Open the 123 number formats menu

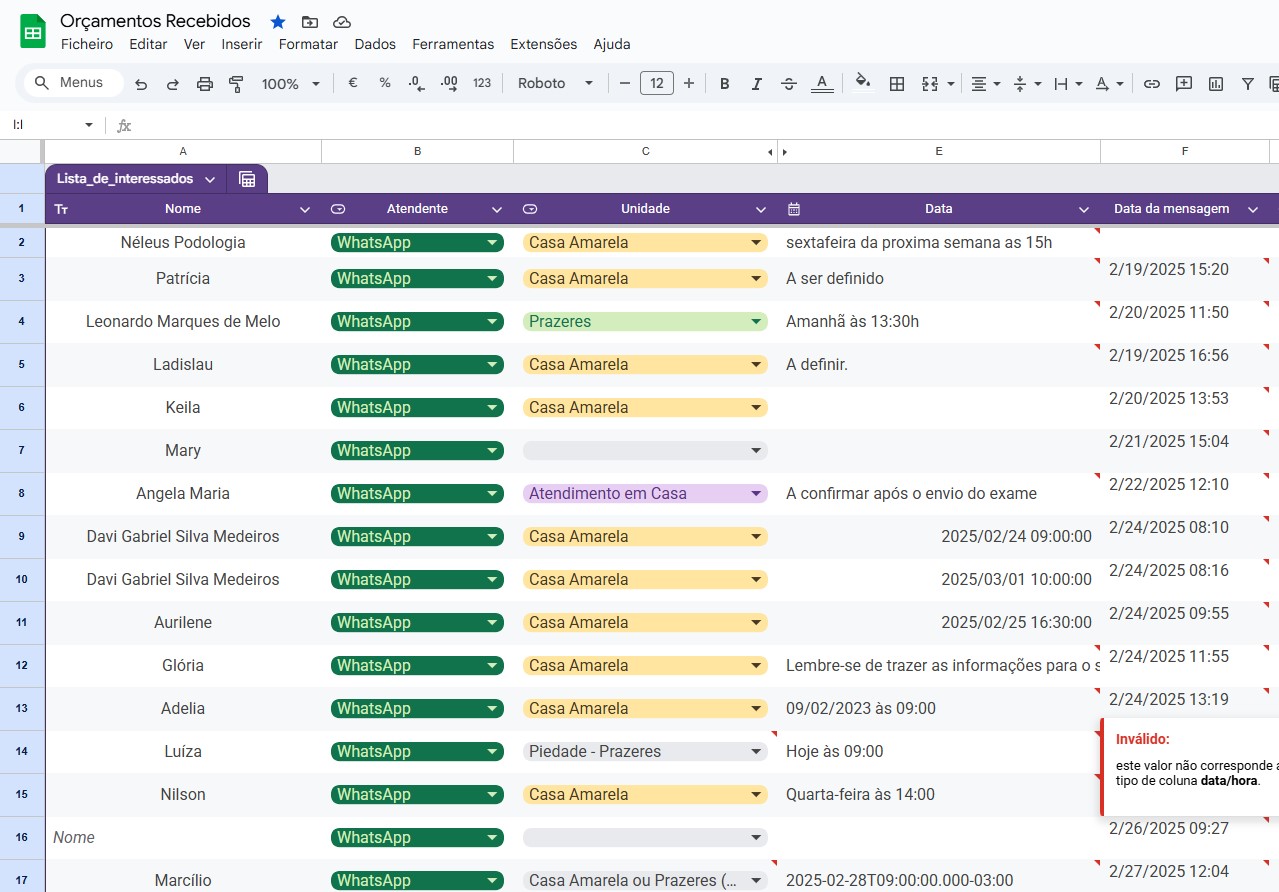click(482, 83)
